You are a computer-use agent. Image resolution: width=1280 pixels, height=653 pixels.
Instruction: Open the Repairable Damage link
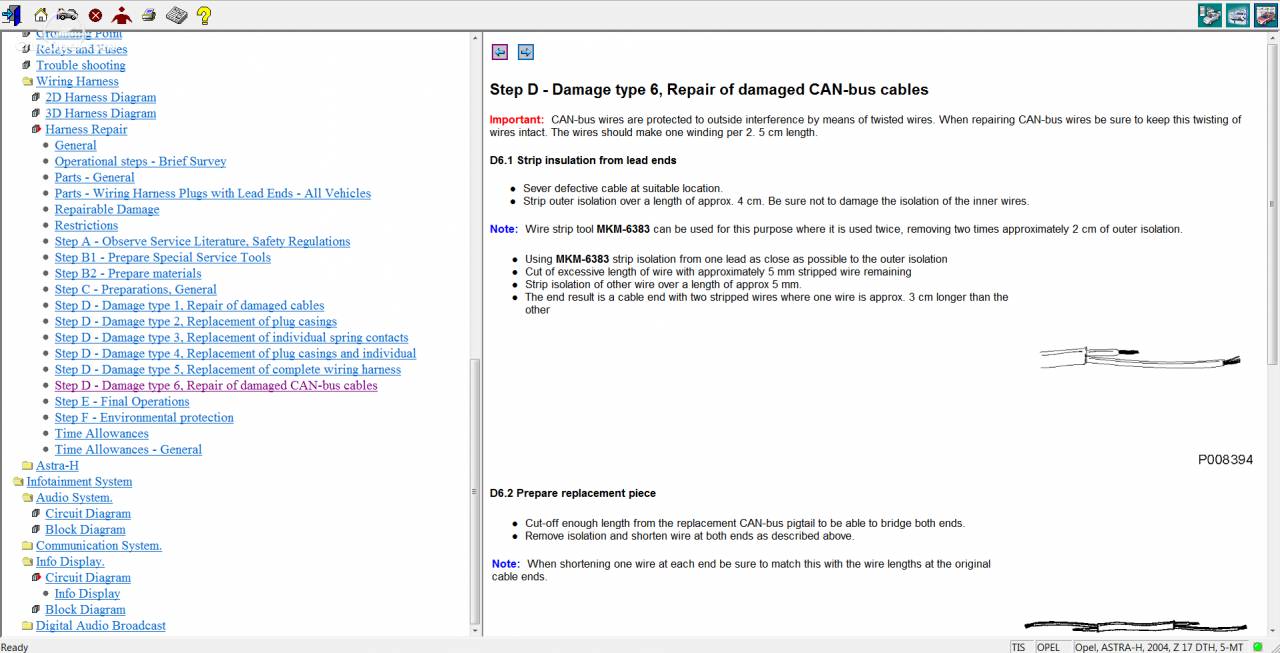pyautogui.click(x=107, y=209)
